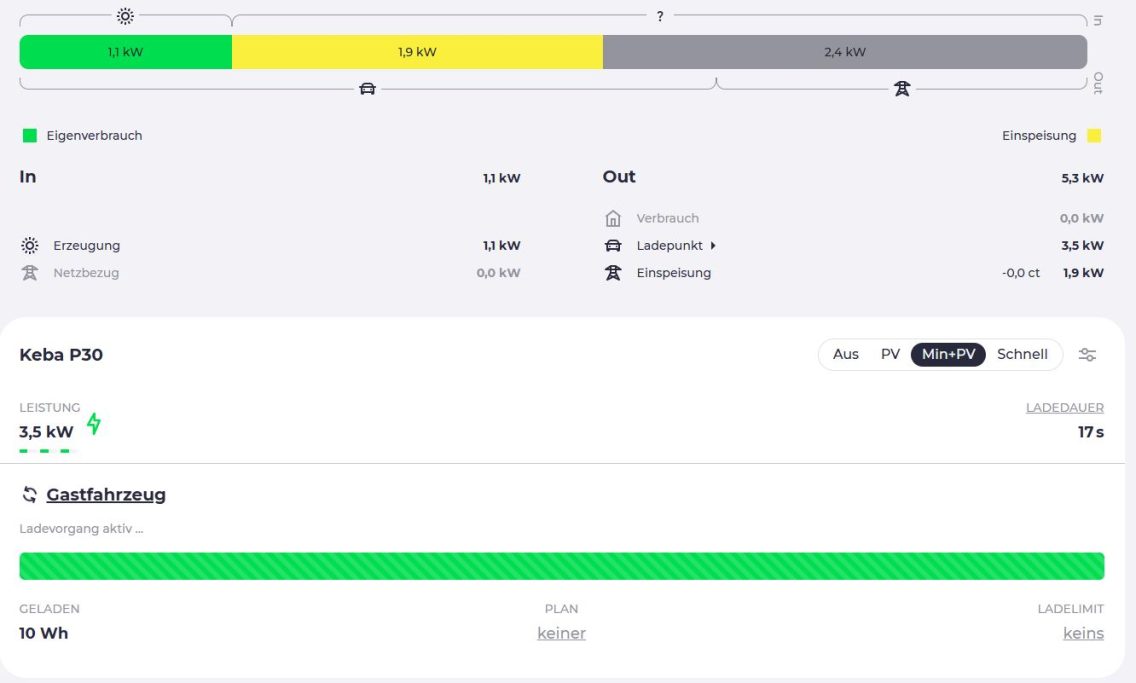Expand the Ladepunkt entry arrow
The image size is (1136, 683).
tap(713, 246)
